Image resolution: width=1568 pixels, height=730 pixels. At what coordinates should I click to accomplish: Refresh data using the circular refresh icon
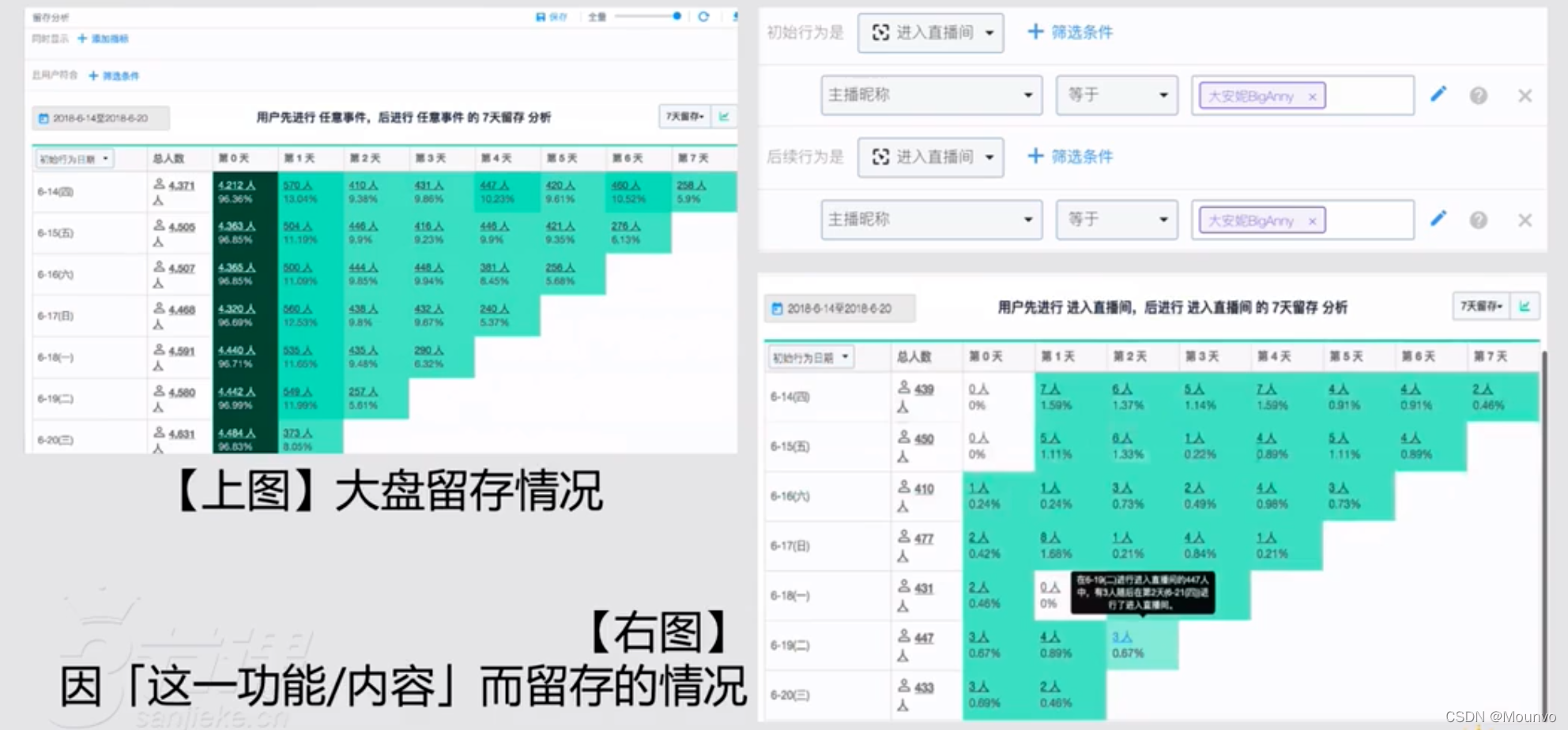[704, 16]
